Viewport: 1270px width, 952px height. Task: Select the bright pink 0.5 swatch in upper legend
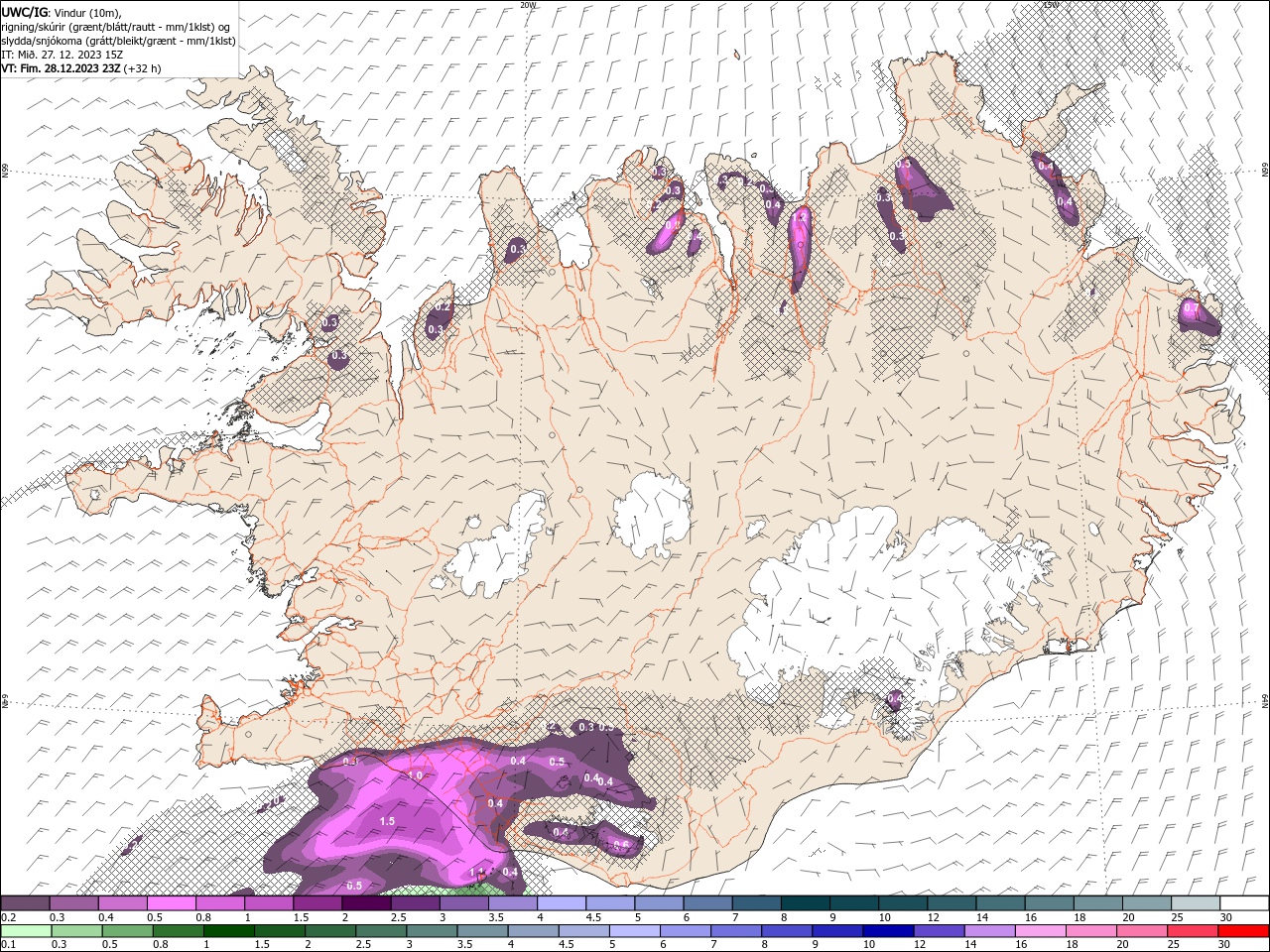pos(172,903)
